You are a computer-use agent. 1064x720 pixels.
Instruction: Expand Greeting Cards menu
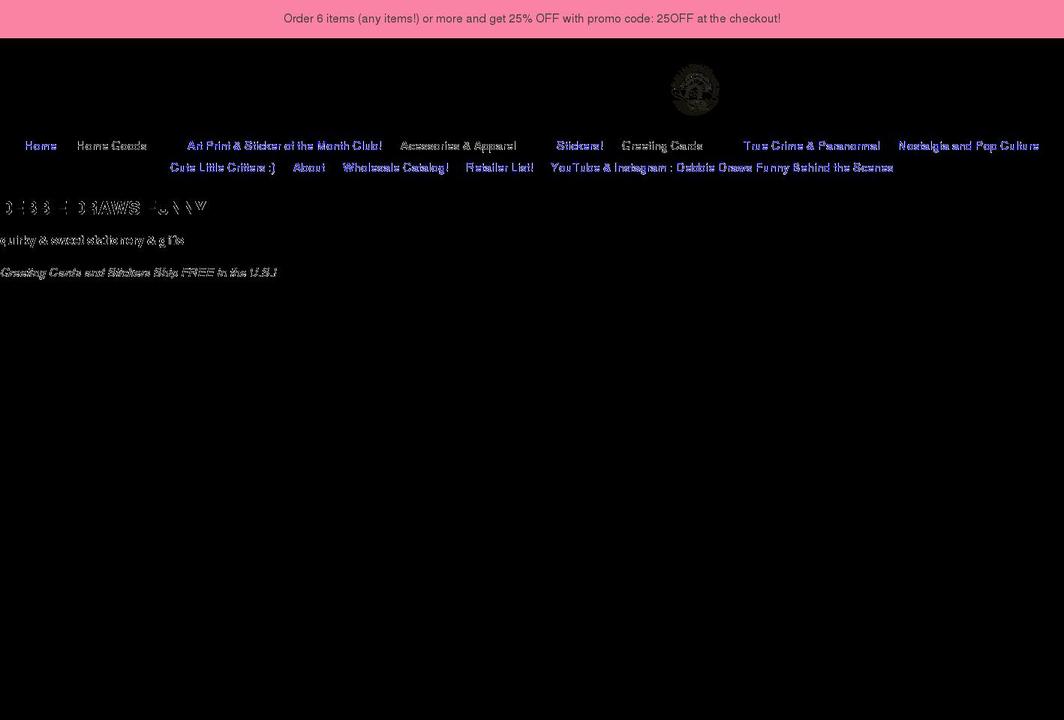662,146
